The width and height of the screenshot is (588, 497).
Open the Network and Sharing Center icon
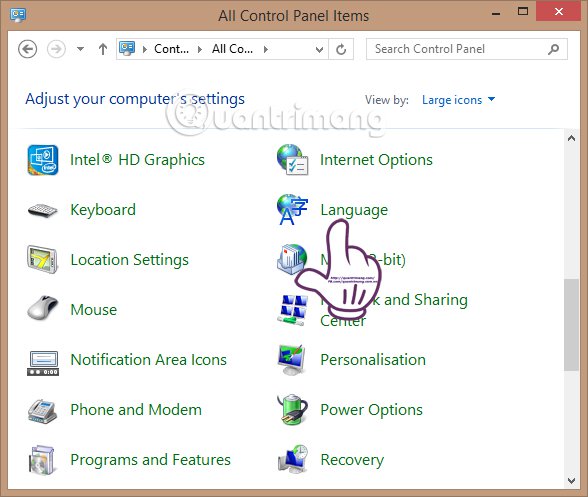[292, 310]
